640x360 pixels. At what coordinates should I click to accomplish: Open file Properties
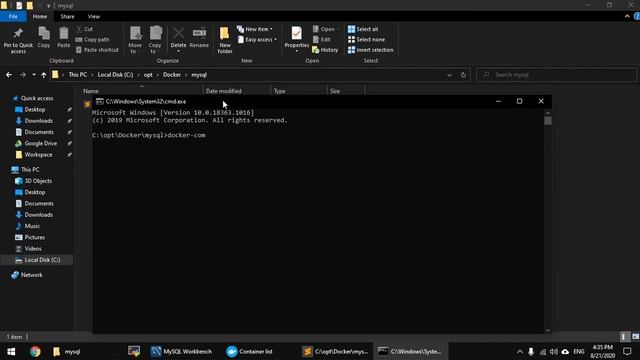point(297,40)
